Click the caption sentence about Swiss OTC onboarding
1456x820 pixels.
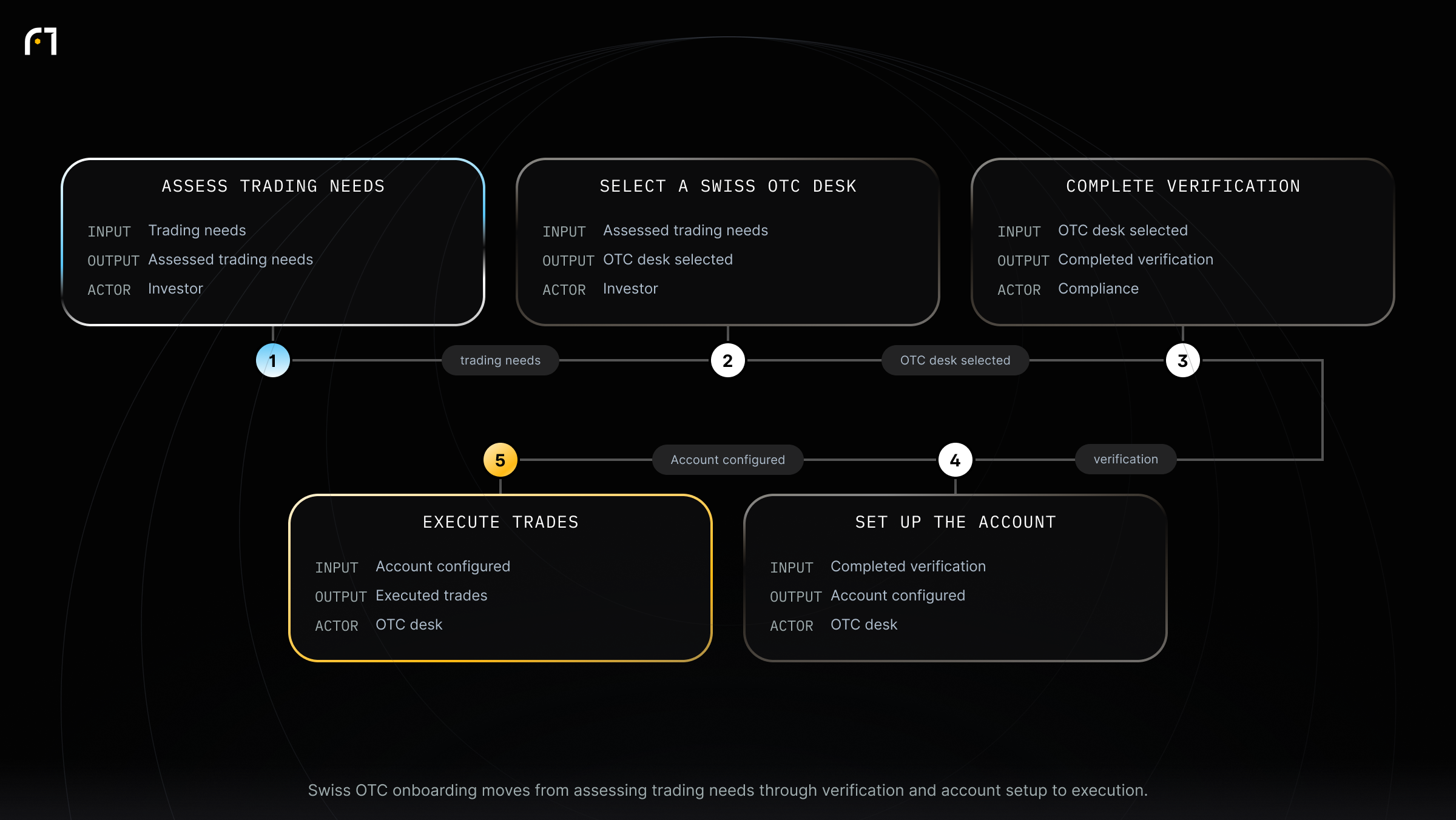coord(728,790)
